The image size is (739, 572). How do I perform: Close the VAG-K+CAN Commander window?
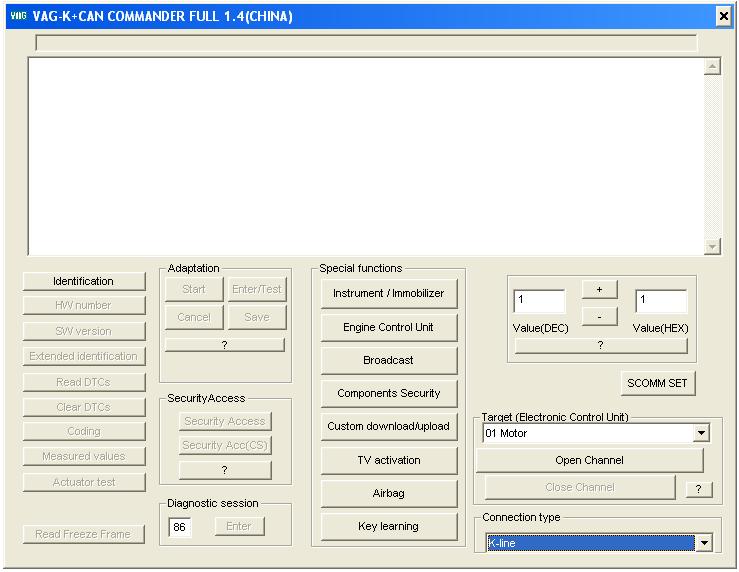pos(723,16)
